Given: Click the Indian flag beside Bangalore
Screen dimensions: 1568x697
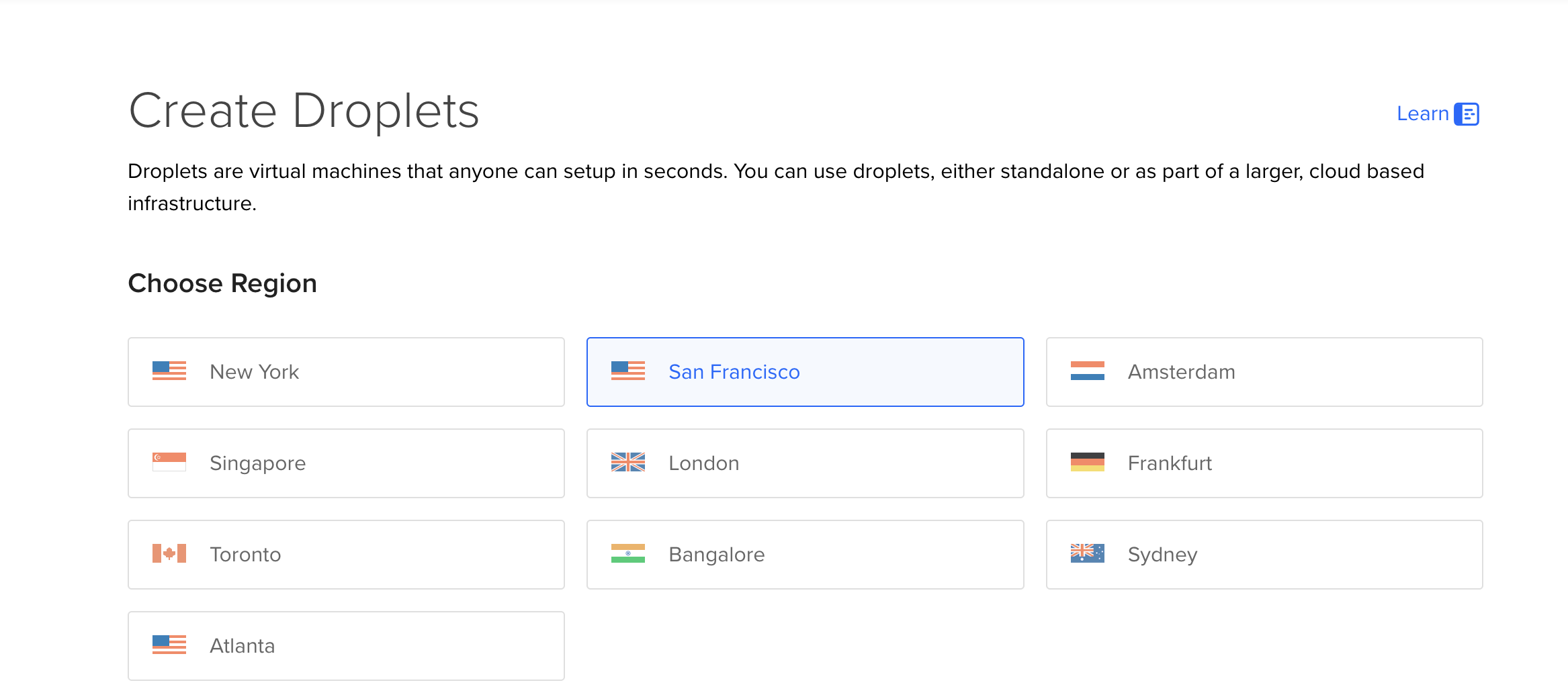Looking at the screenshot, I should pos(628,553).
